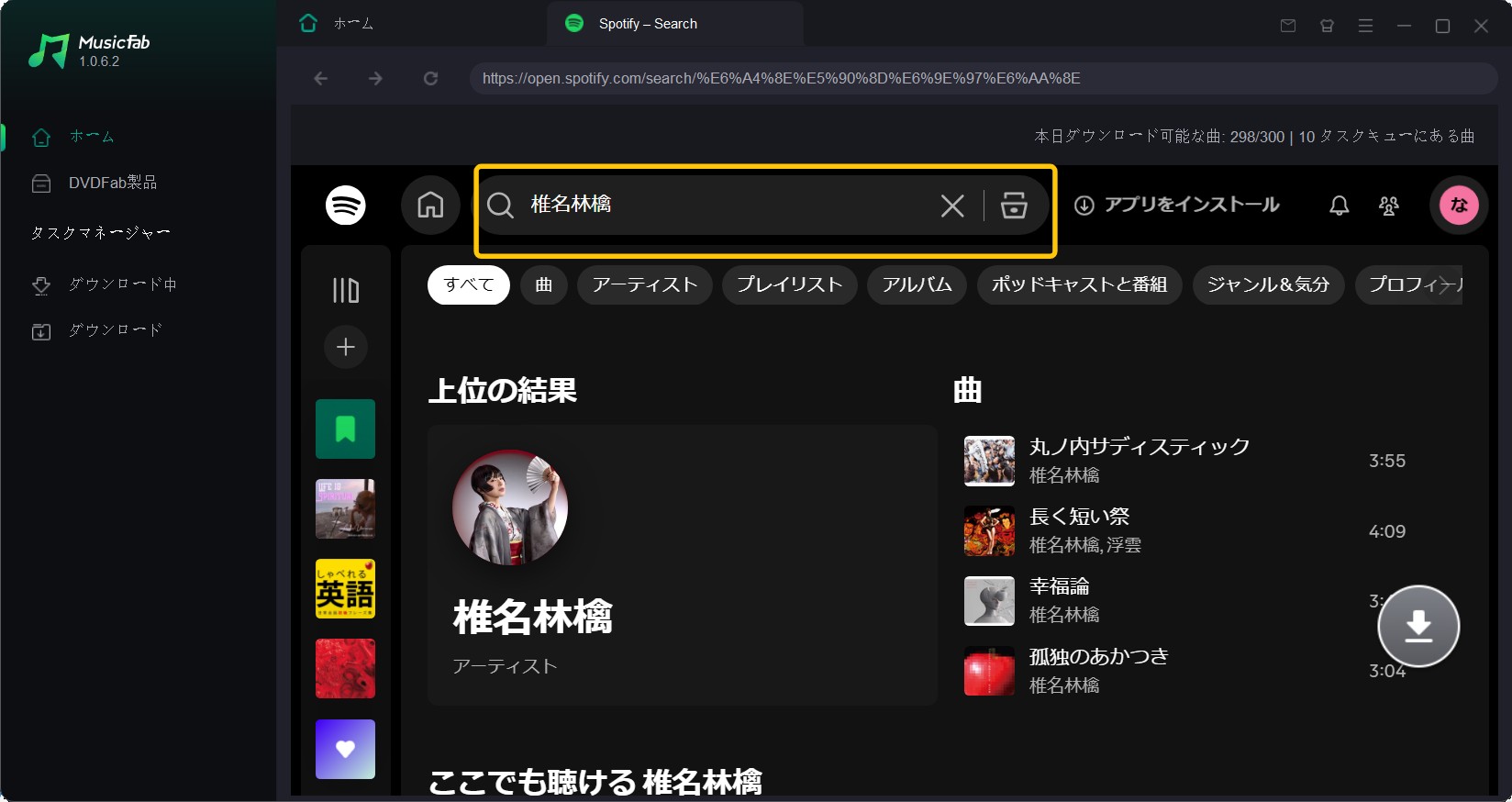Select the アルバム filter chip
Screen dimensions: 1512x802
coord(917,284)
